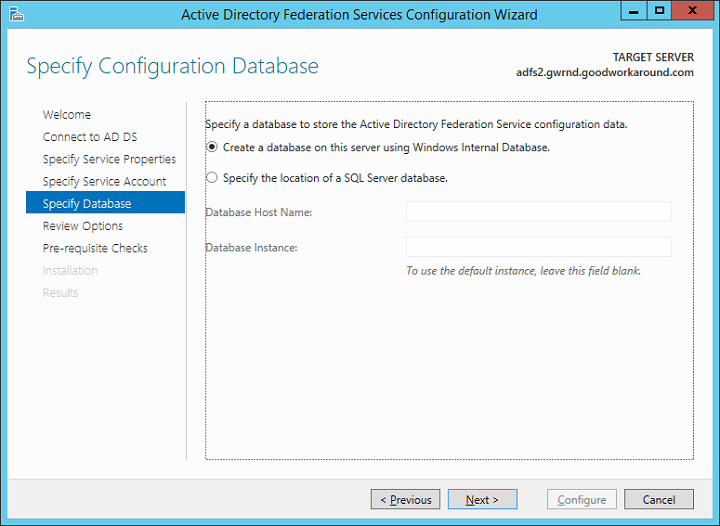Open the Connect to AD DS step

pos(90,137)
